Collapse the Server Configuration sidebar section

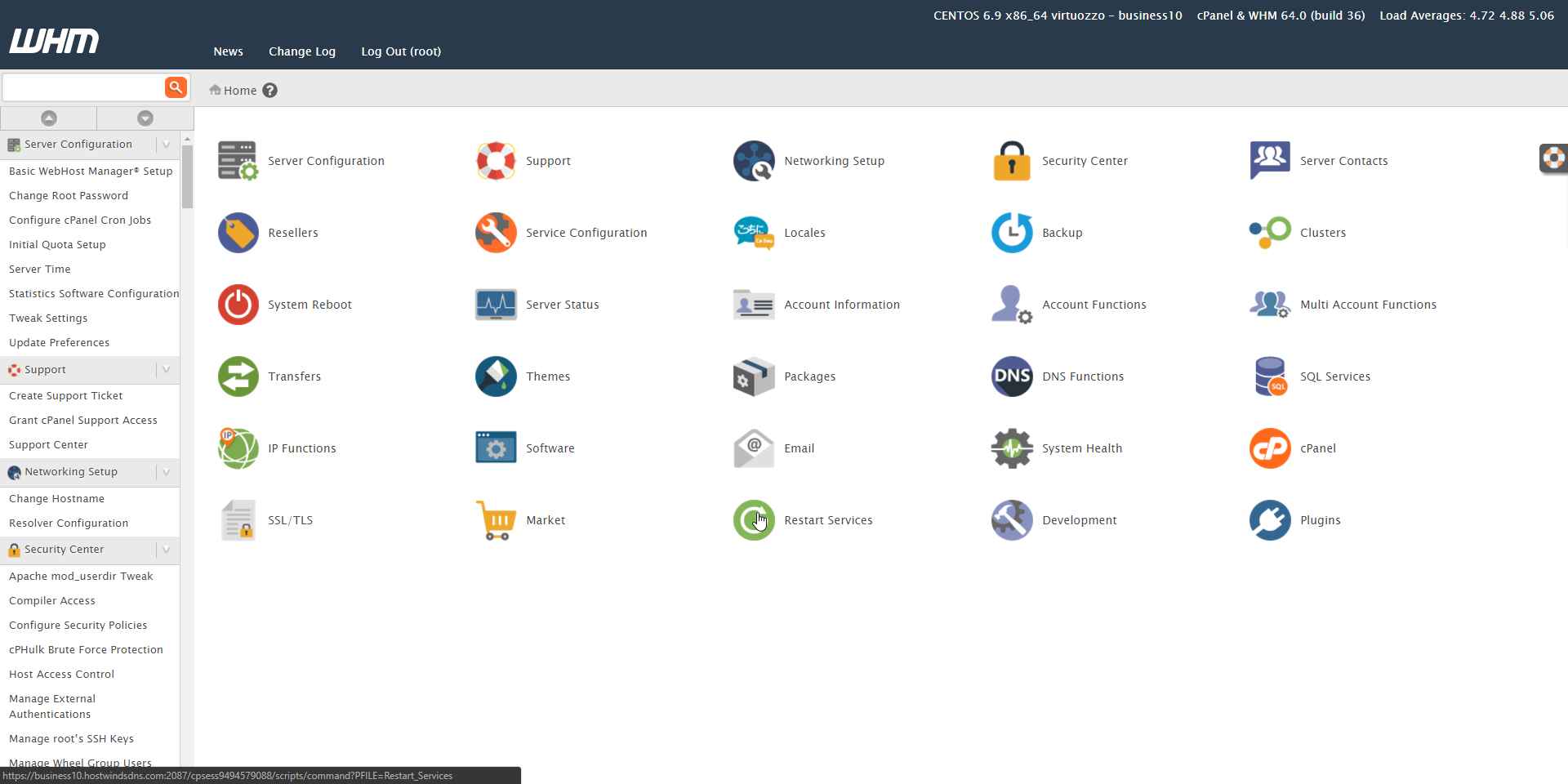167,145
